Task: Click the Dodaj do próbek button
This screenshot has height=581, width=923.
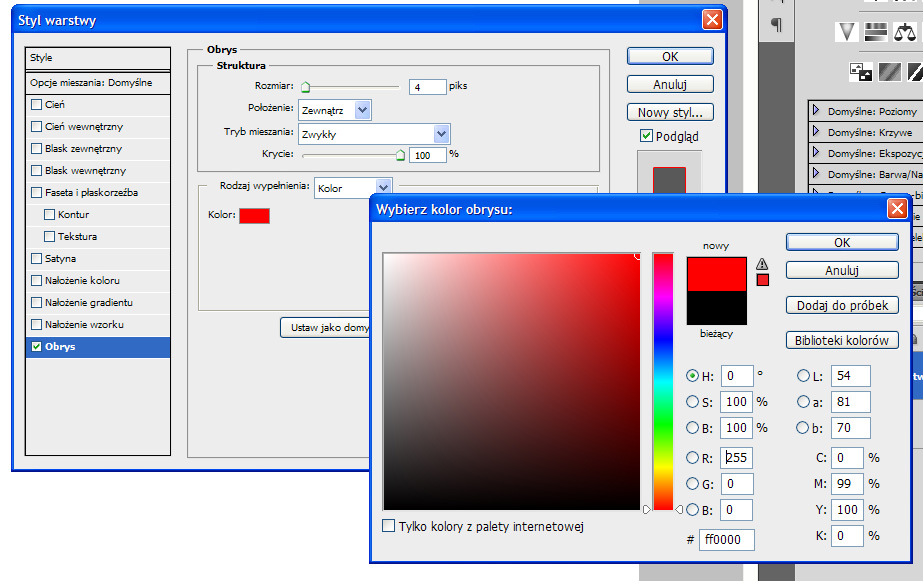Action: point(842,306)
